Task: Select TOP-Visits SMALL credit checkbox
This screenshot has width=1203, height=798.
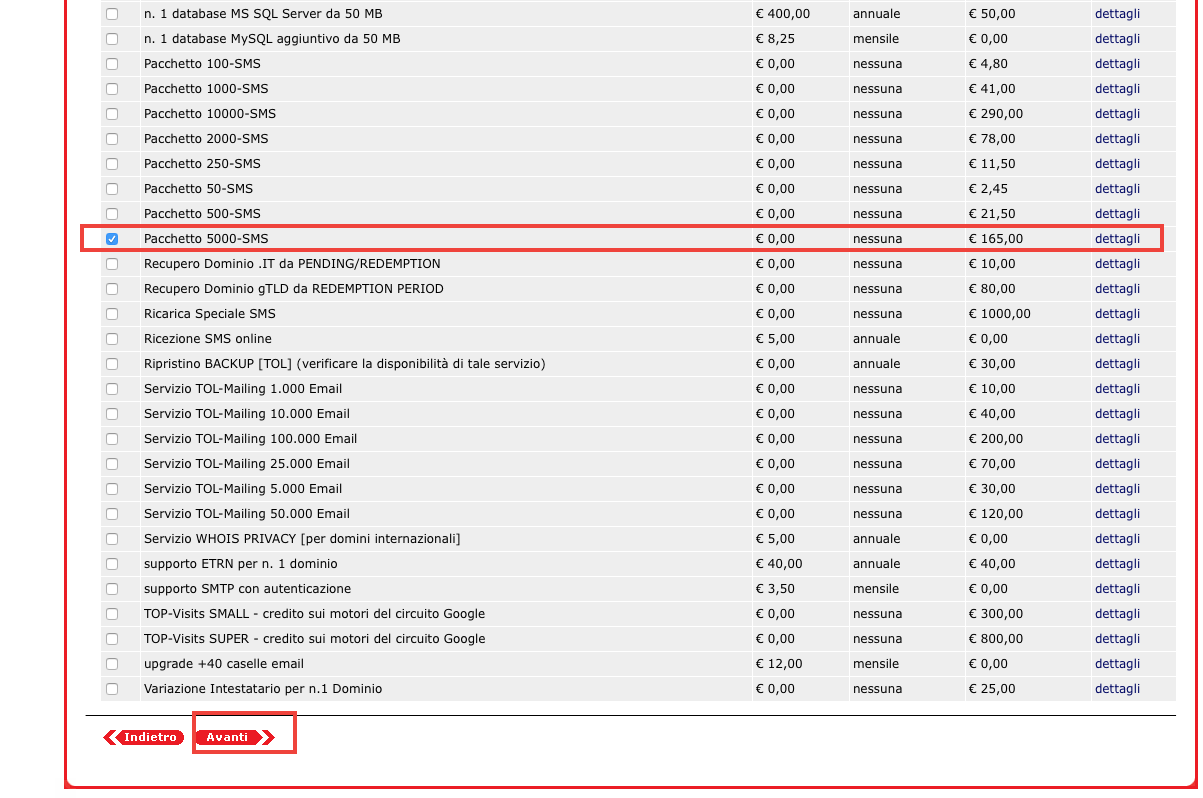Action: pyautogui.click(x=112, y=614)
